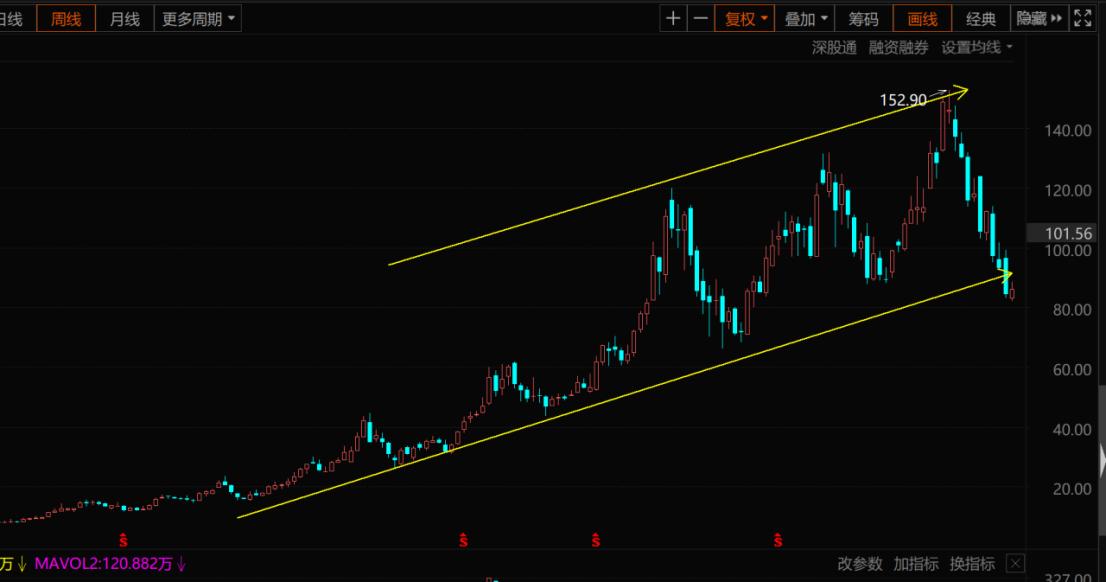The width and height of the screenshot is (1106, 582).
Task: Click the MAVOL2:120.882万 indicator value
Action: click(x=104, y=564)
